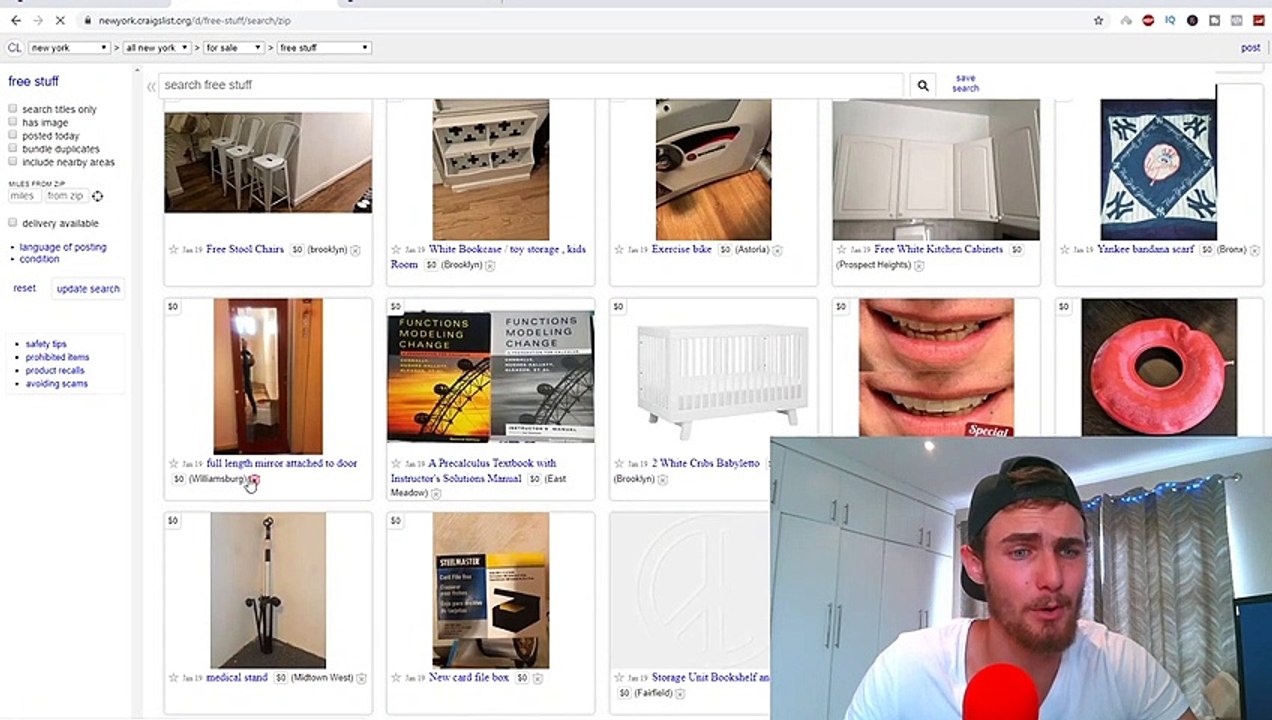Hide the full length mirror posting
The height and width of the screenshot is (720, 1272).
click(254, 480)
